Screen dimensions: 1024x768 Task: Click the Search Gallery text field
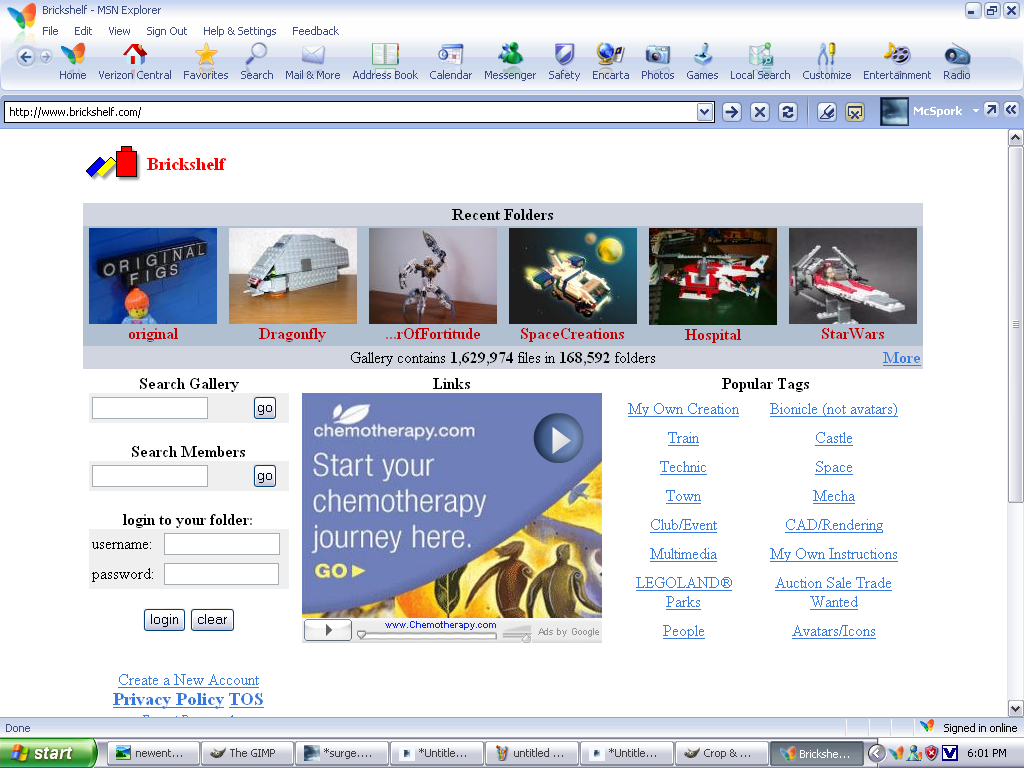(150, 408)
